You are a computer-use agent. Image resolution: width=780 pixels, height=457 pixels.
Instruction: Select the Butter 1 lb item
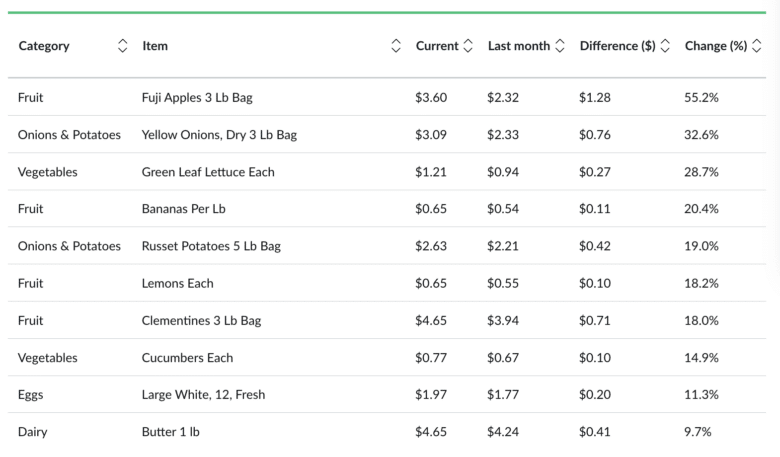point(177,432)
